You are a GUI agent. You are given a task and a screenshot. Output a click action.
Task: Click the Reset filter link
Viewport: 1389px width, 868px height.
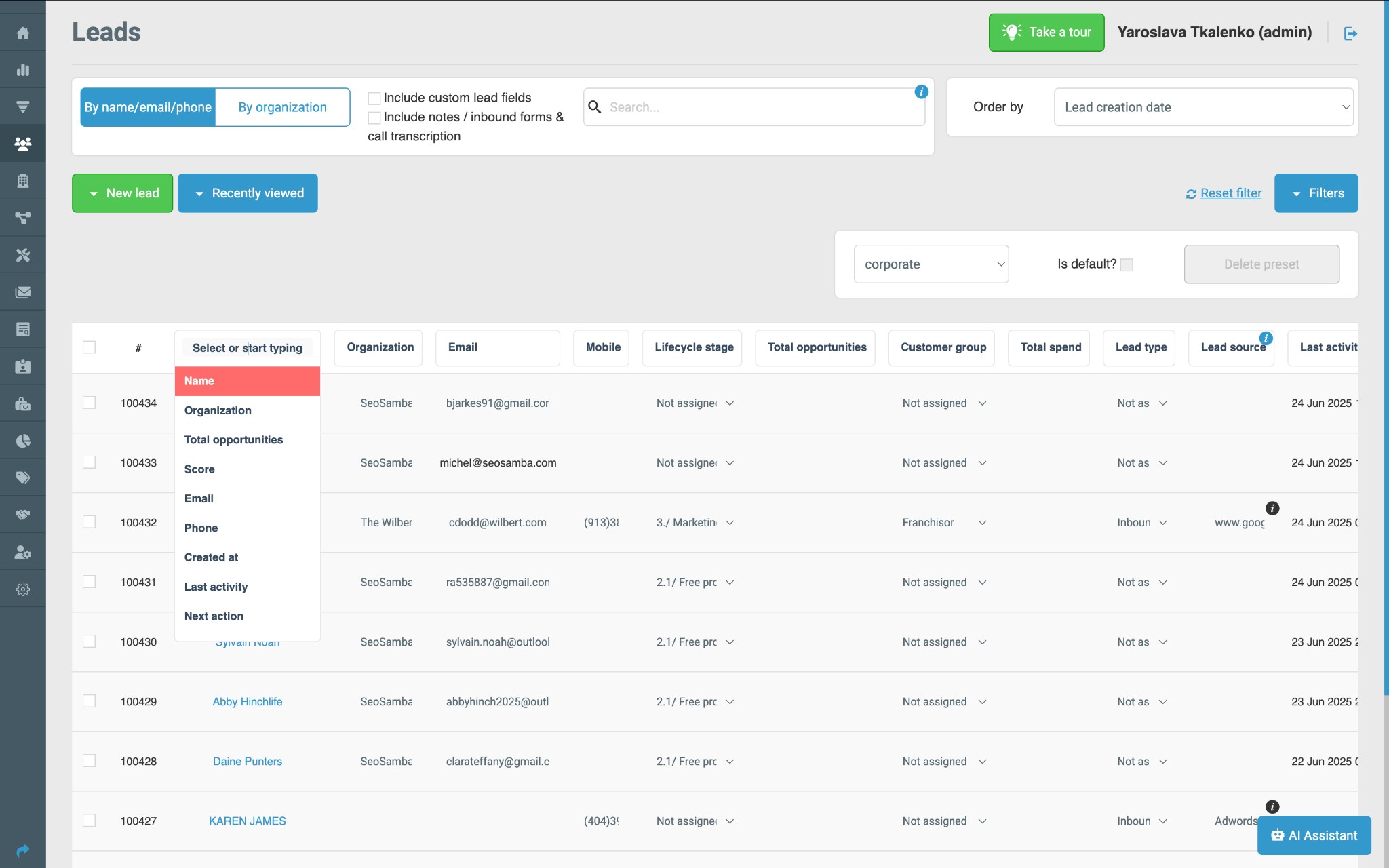[x=1231, y=193]
